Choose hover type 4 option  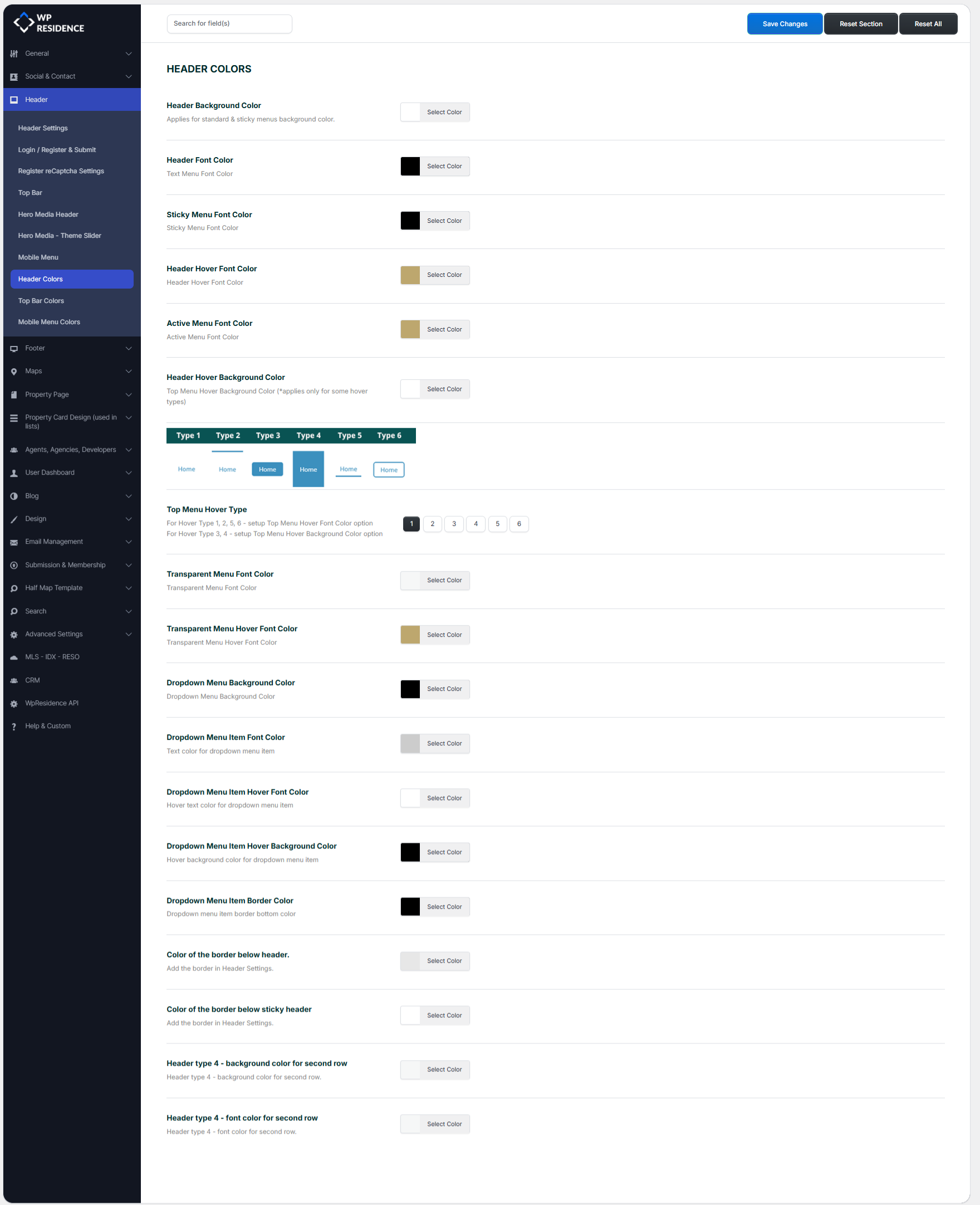point(476,524)
